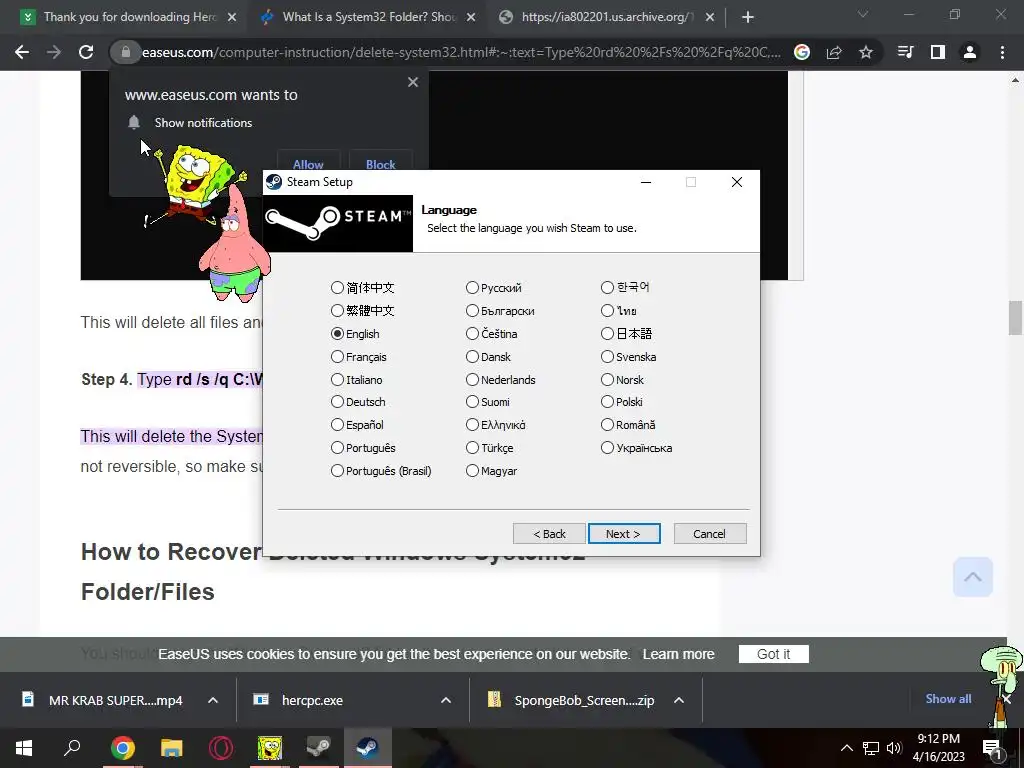The width and height of the screenshot is (1024, 768).
Task: Select Norsk radio button
Action: point(607,379)
